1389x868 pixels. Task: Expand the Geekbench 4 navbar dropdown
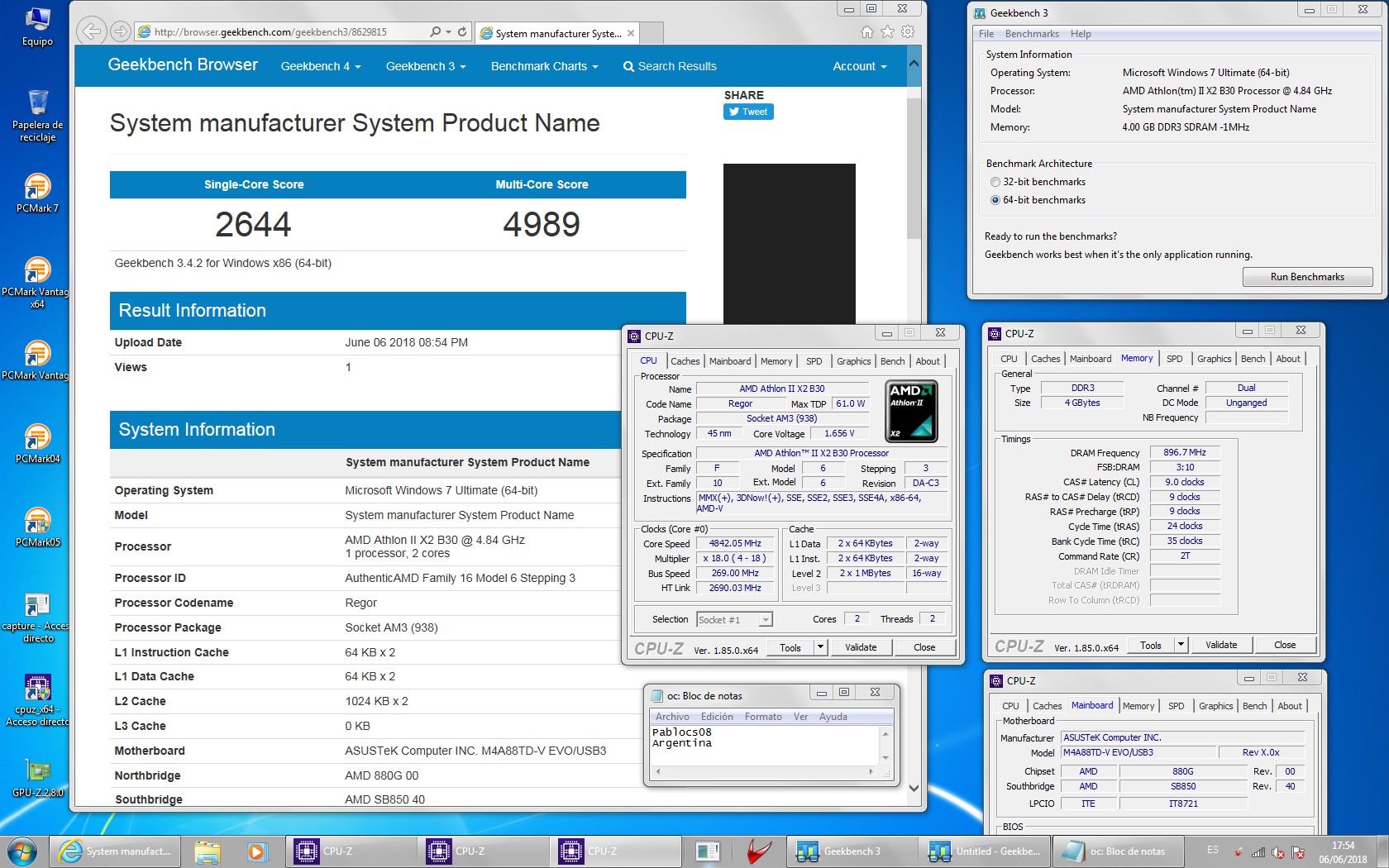point(321,66)
